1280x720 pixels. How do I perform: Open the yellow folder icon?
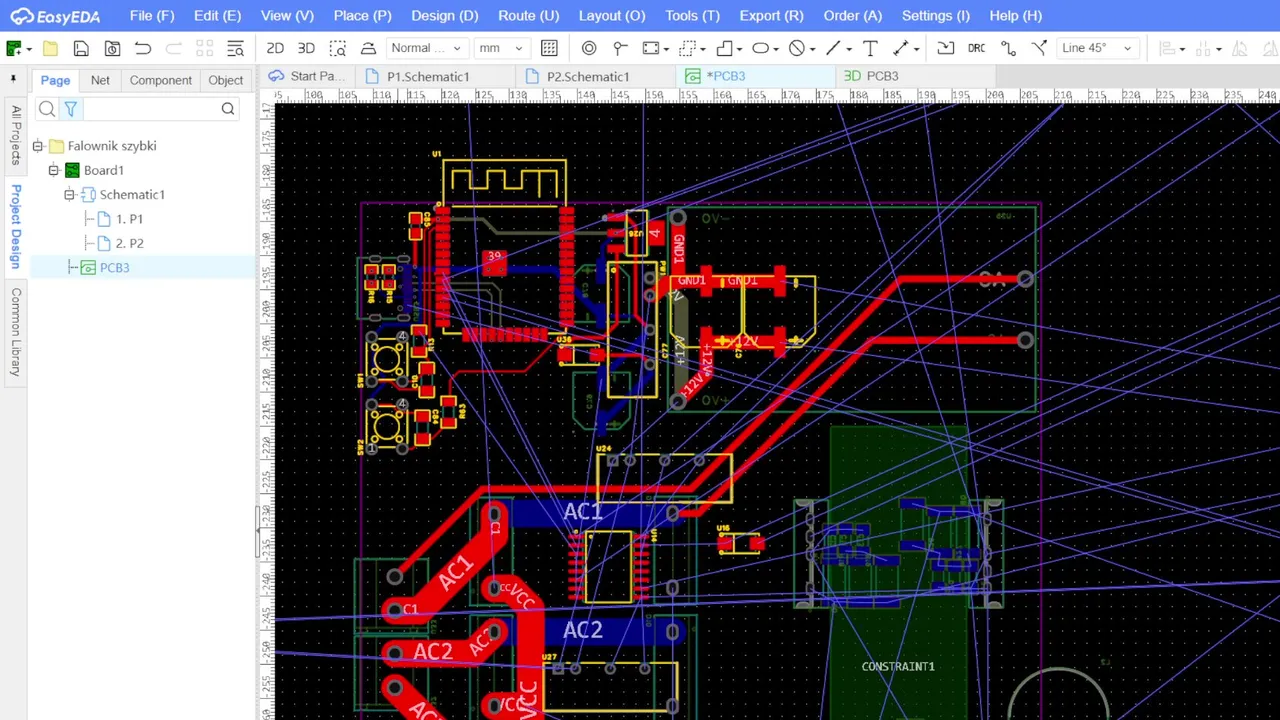point(50,48)
